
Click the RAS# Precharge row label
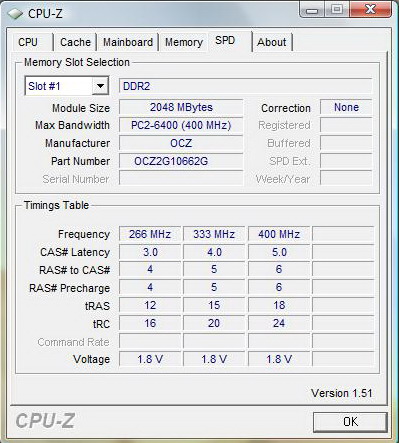tap(69, 288)
